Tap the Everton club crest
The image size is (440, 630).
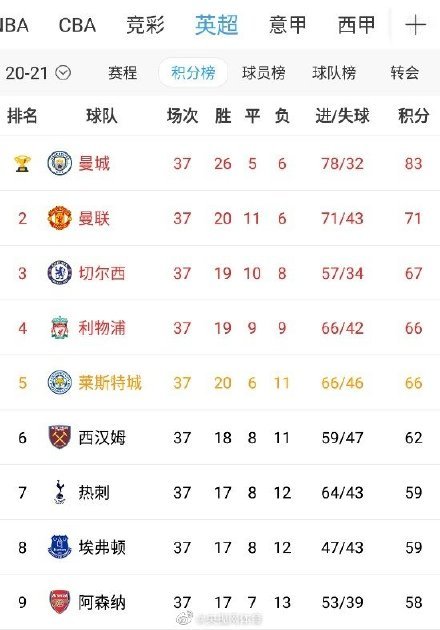tap(59, 547)
